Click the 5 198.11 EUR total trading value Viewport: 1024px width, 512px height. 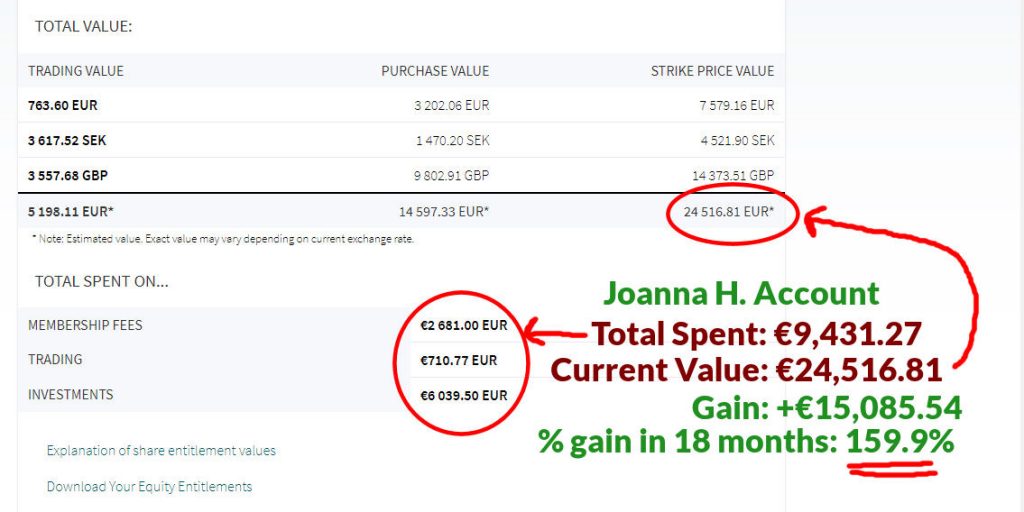click(x=71, y=212)
